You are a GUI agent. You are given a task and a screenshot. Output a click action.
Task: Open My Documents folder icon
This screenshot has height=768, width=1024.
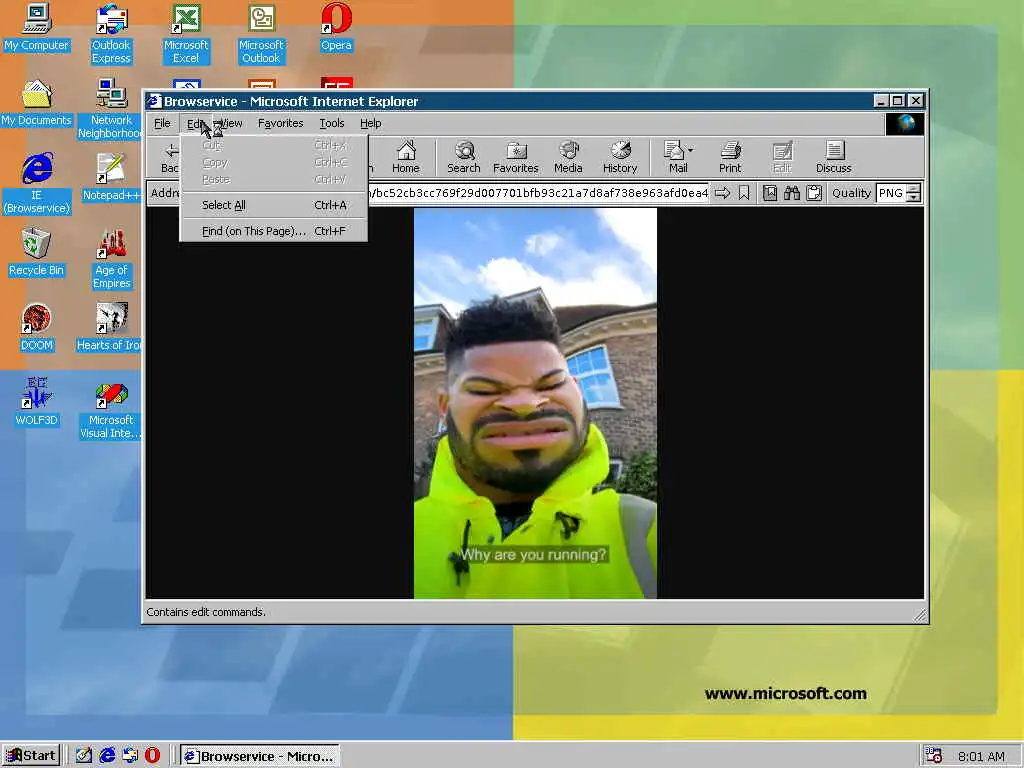(37, 103)
